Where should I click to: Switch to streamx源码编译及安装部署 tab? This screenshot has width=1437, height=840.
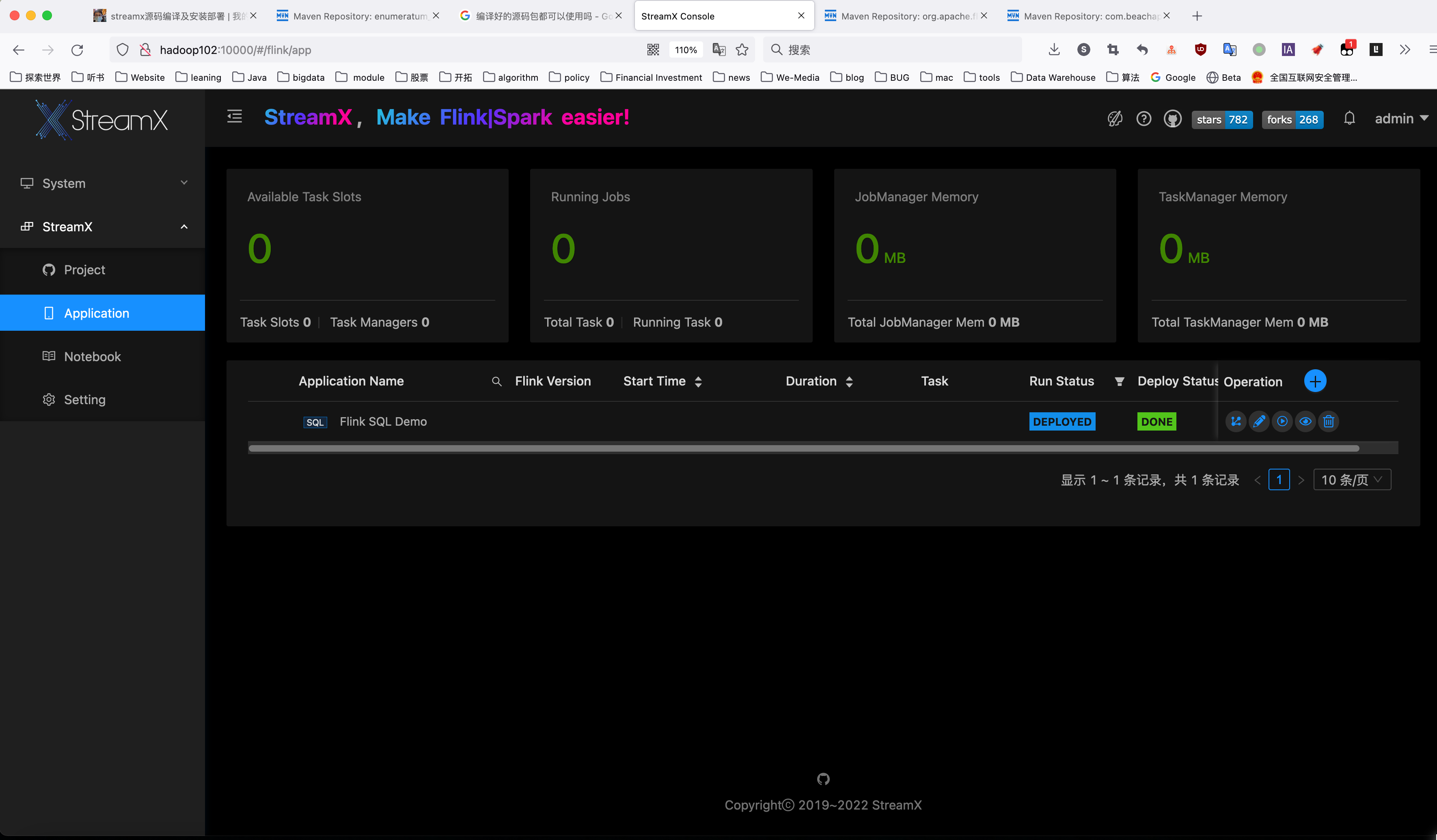click(x=175, y=16)
